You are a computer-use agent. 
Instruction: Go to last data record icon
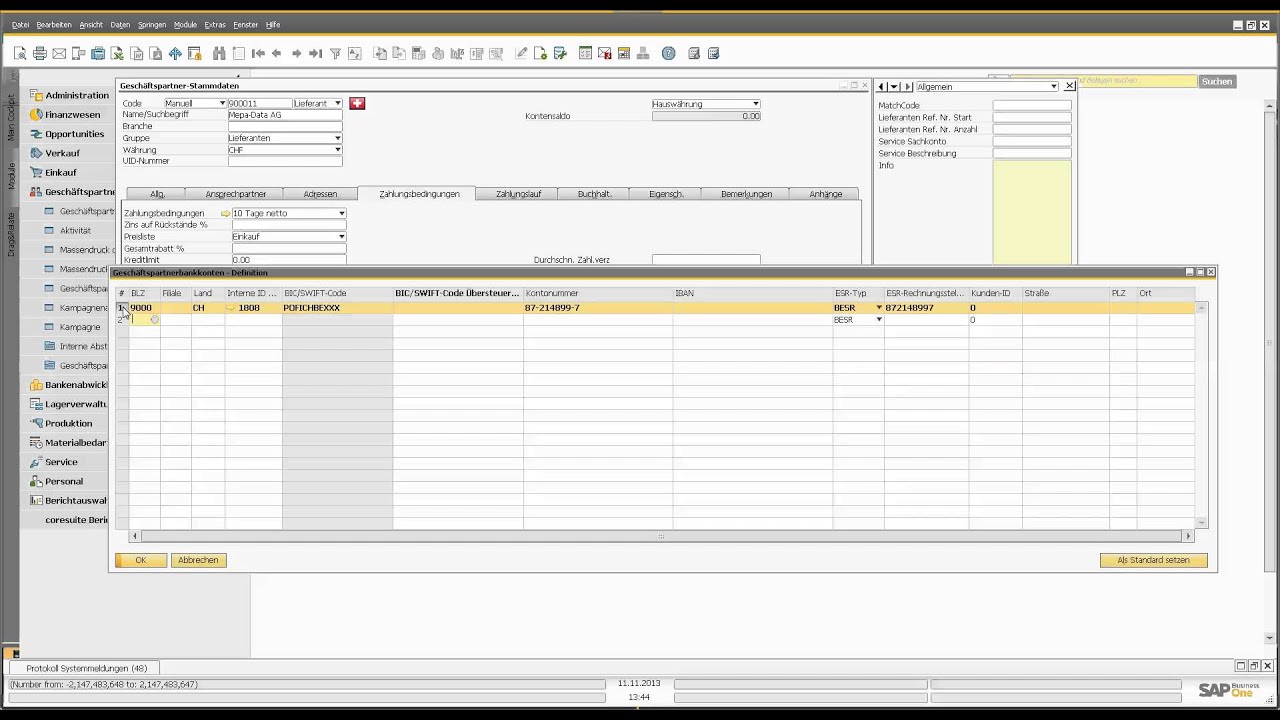[315, 53]
